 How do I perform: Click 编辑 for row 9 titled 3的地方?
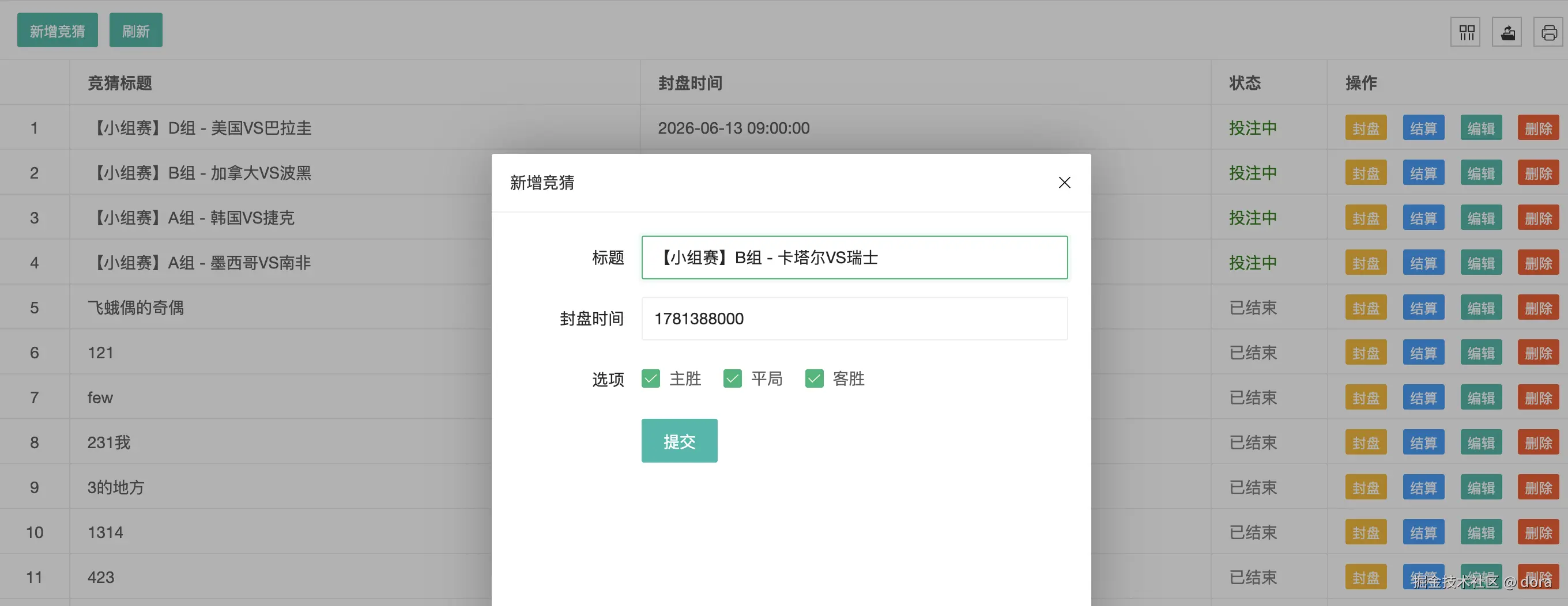click(x=1481, y=487)
